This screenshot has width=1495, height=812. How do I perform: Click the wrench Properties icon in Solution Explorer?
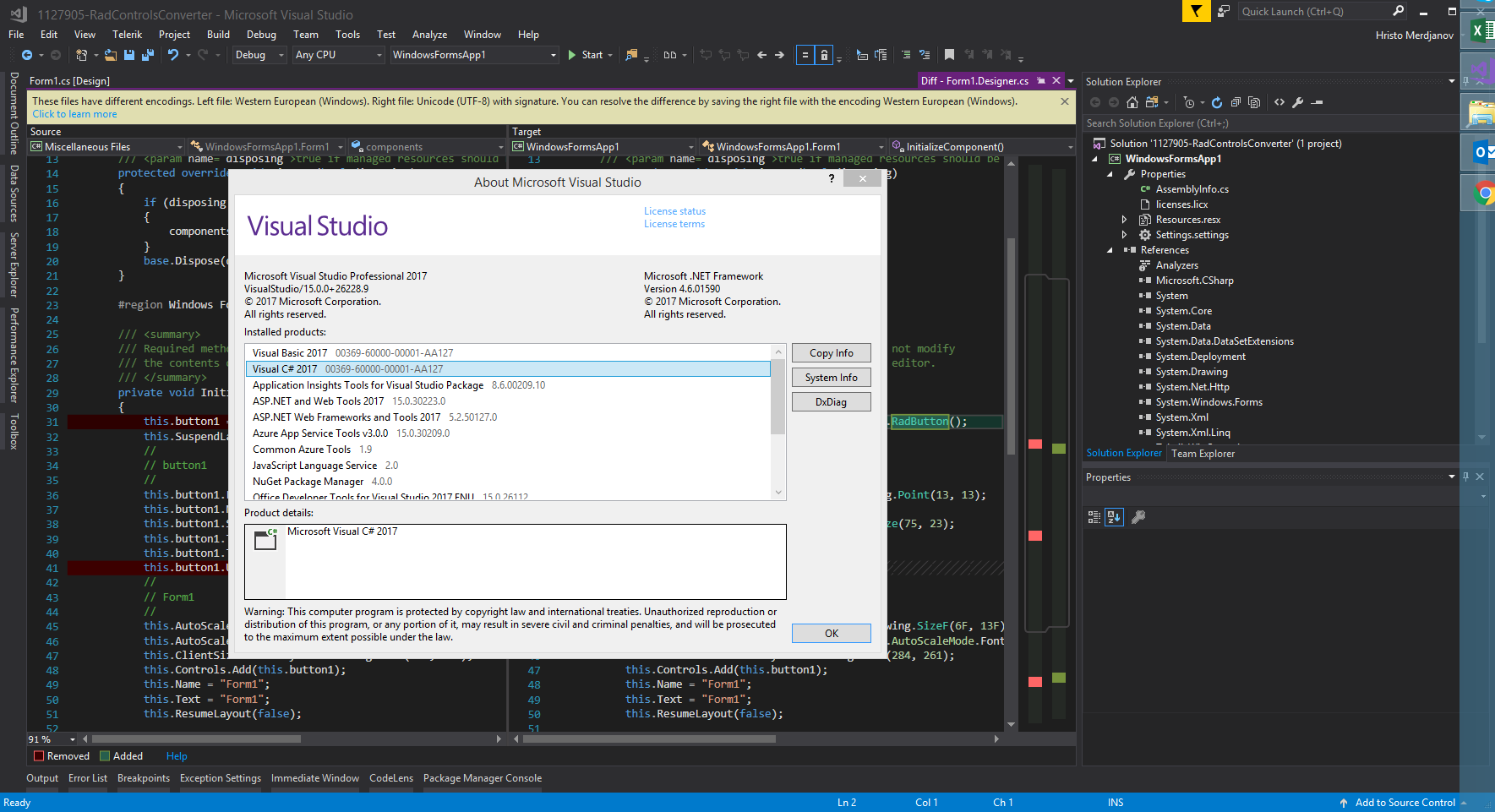(1298, 102)
